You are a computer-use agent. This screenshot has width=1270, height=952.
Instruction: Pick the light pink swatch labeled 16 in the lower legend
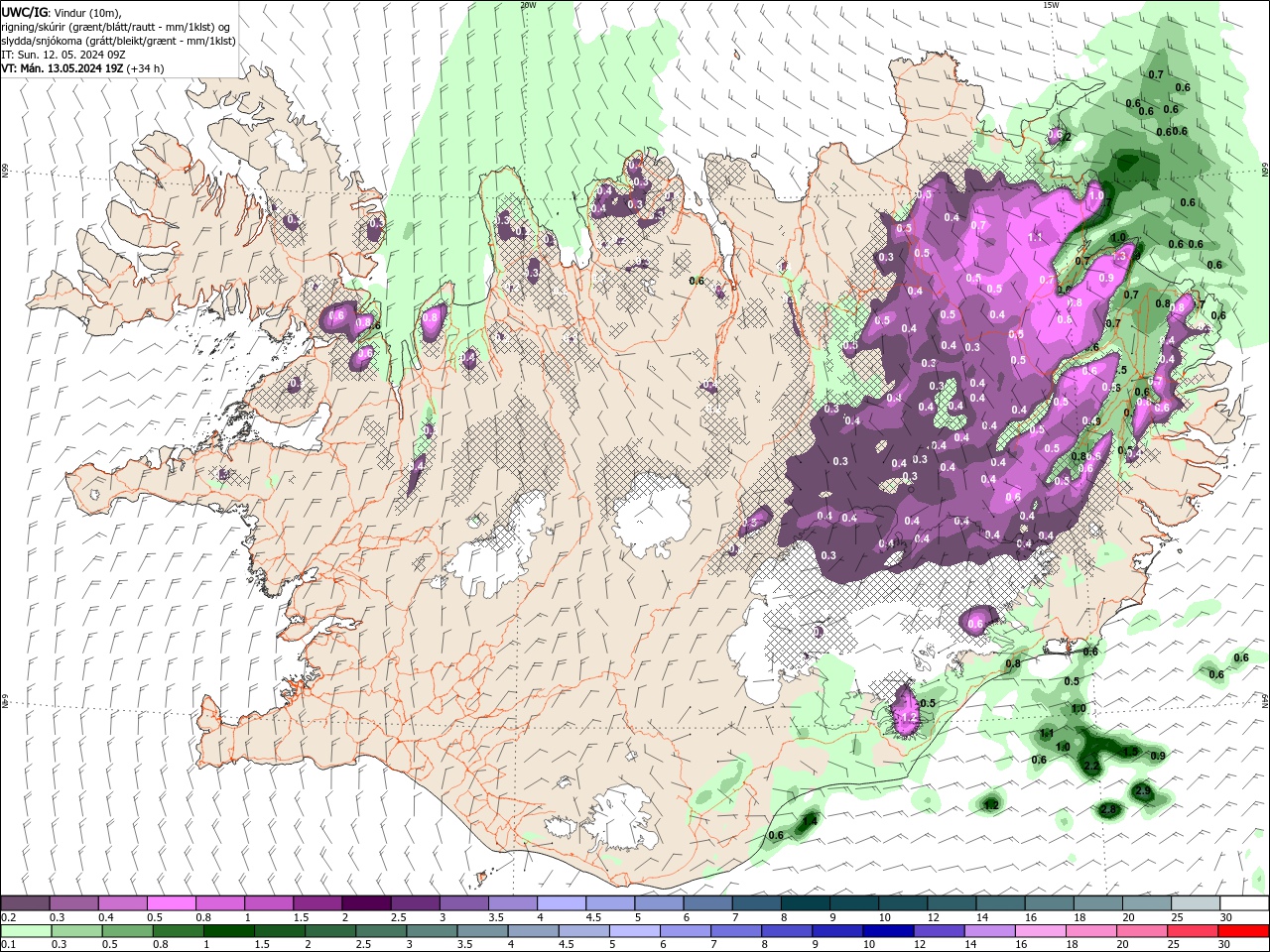(1040, 931)
